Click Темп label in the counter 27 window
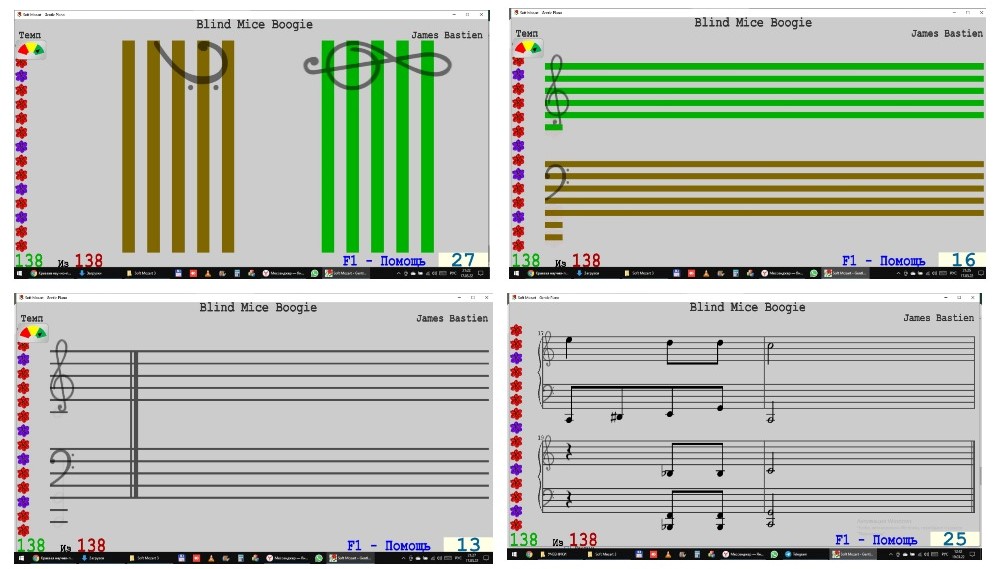1000x569 pixels. 29,35
